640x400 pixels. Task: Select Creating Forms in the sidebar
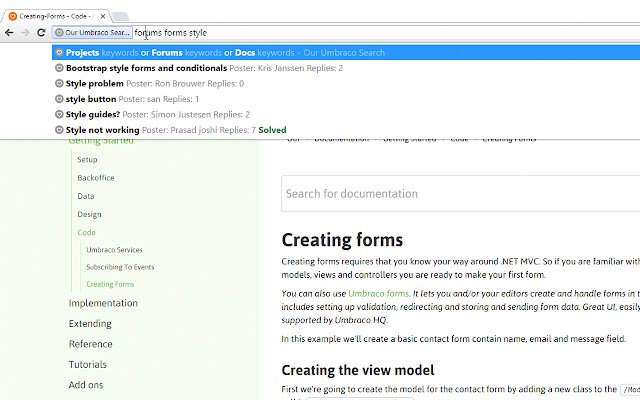pos(110,284)
